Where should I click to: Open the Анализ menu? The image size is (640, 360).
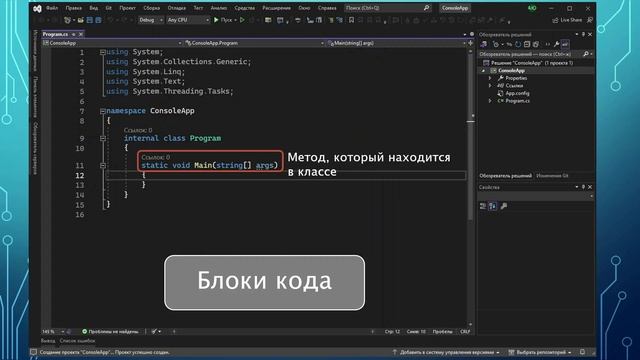[x=219, y=8]
